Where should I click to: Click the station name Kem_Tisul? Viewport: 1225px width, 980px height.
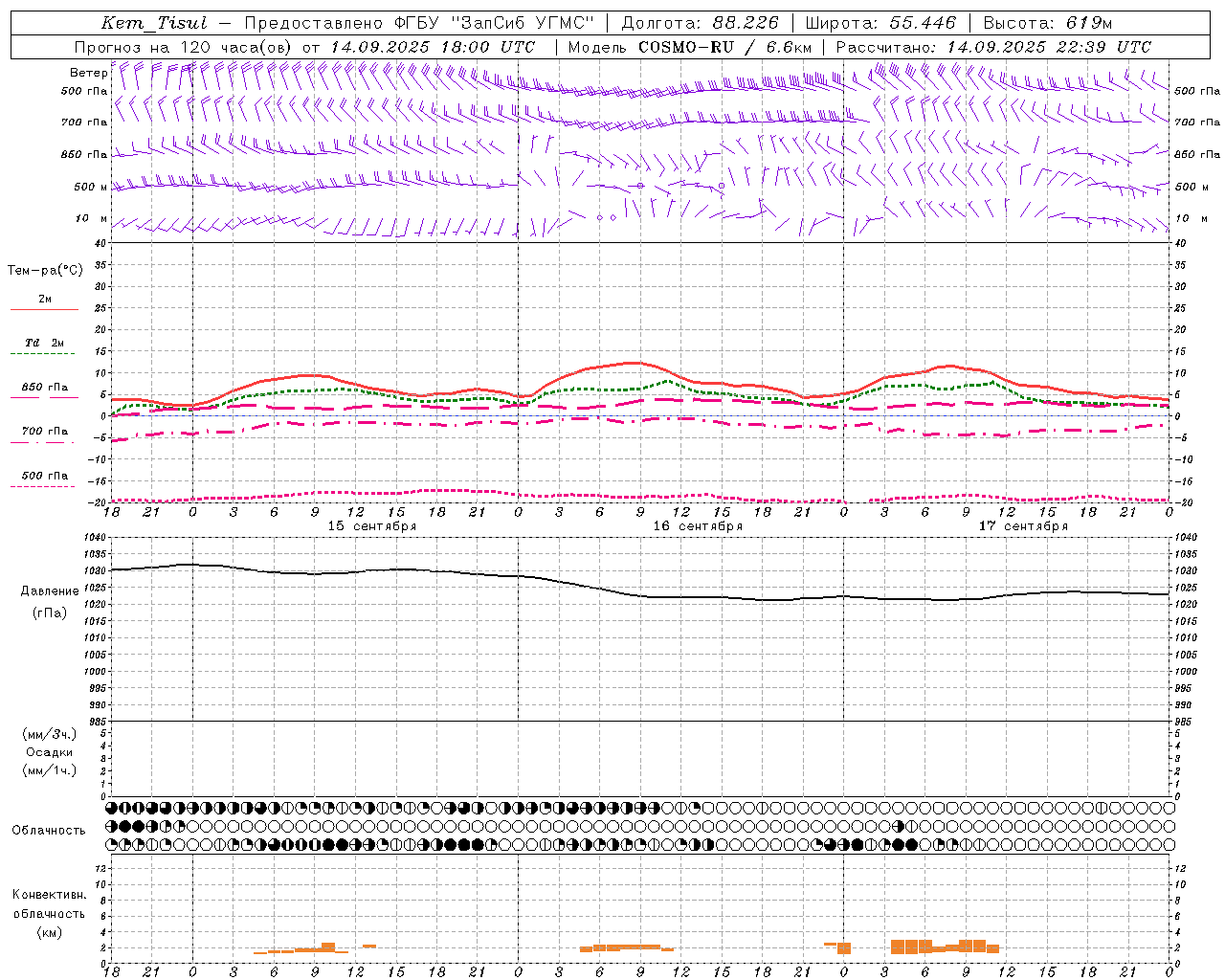click(x=154, y=23)
